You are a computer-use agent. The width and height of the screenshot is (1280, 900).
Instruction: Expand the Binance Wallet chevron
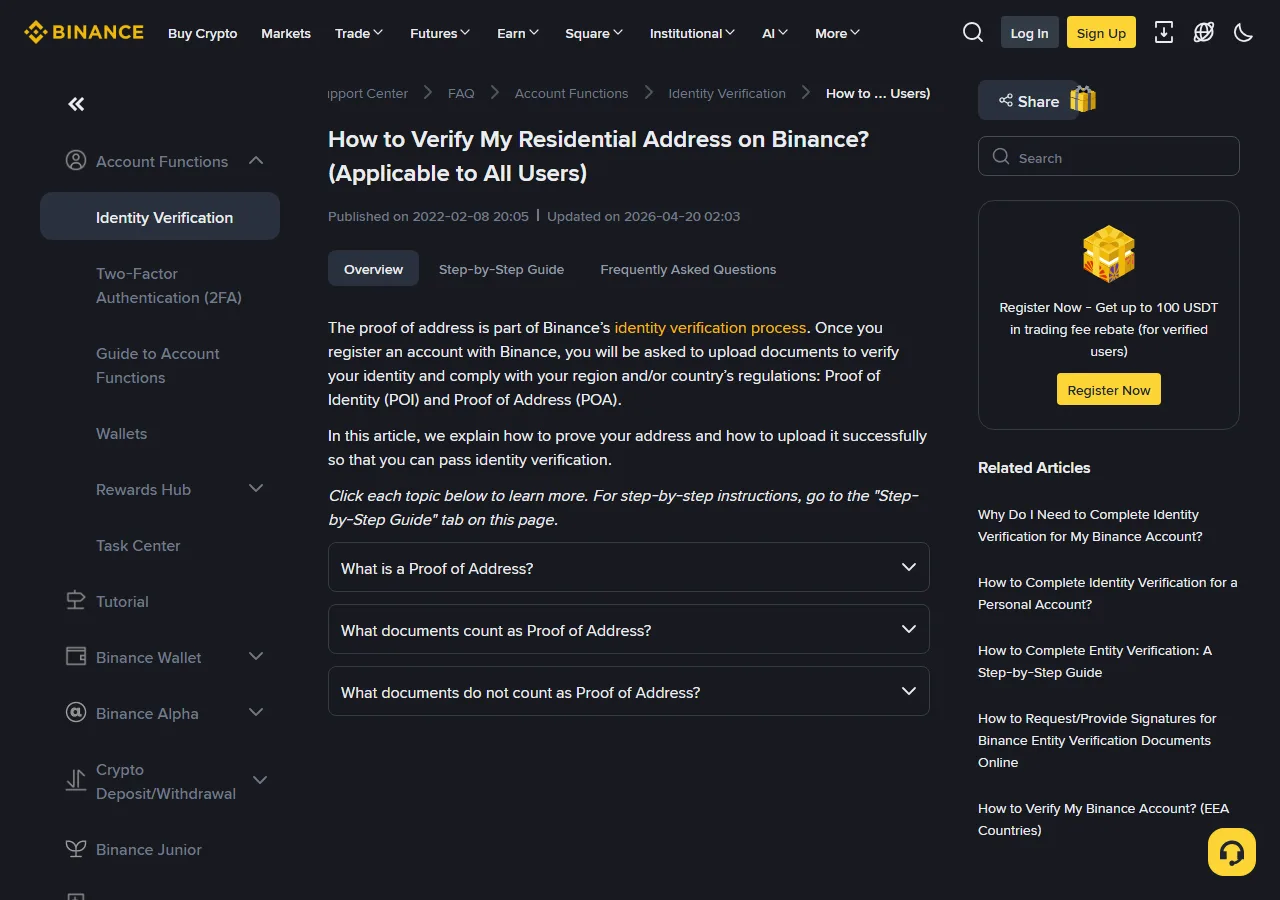point(256,656)
